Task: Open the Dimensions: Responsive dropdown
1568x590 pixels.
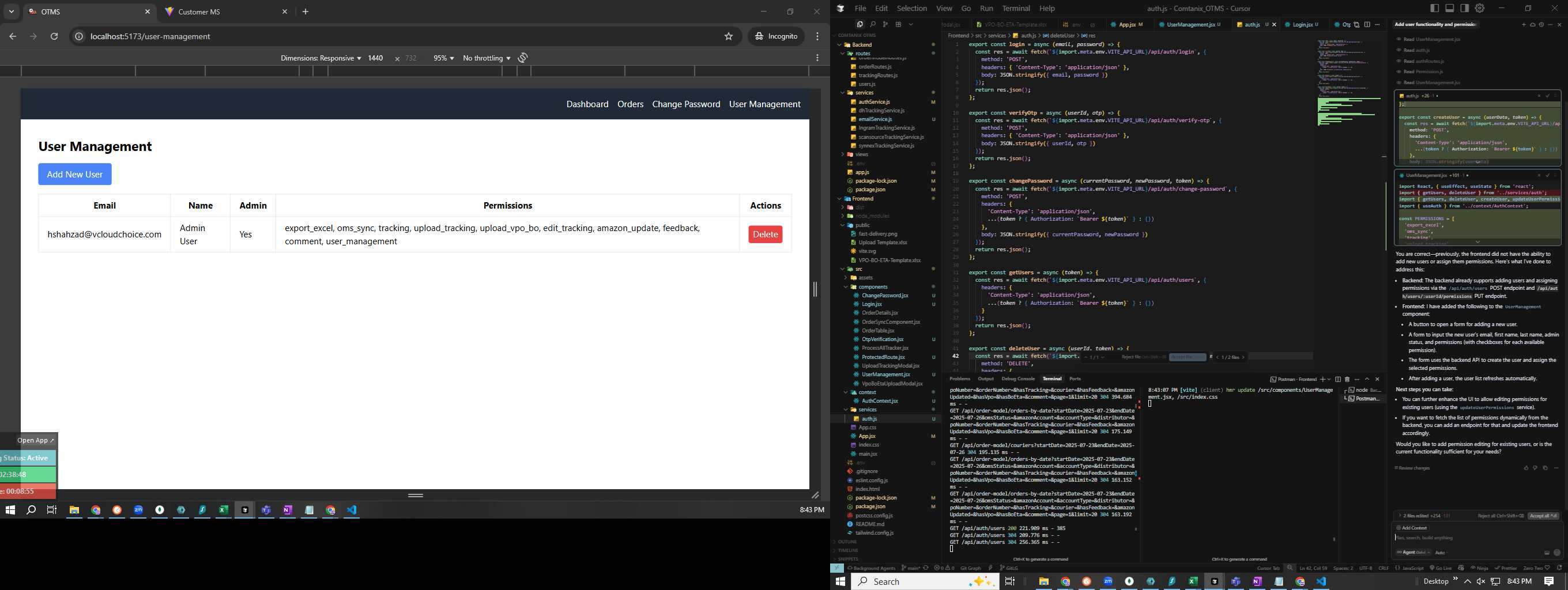Action: tap(320, 58)
